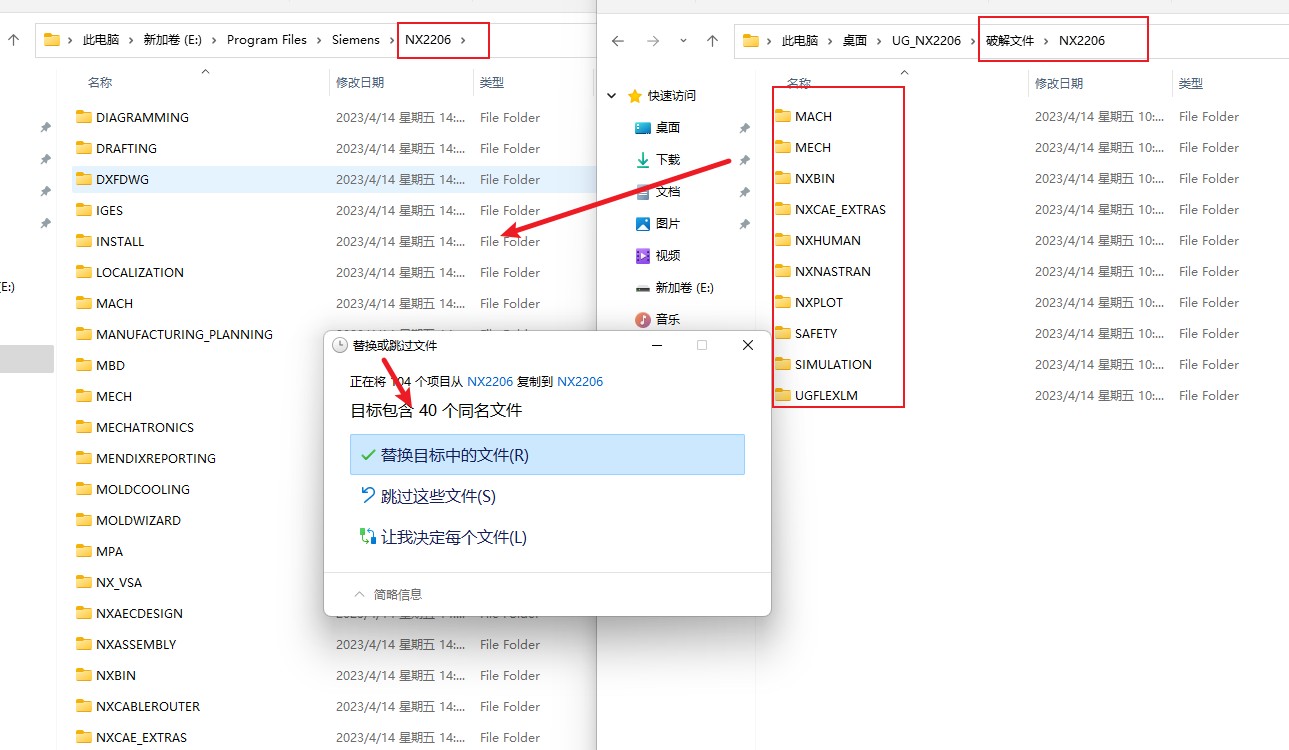1289x750 pixels.
Task: Click the back arrow in right window
Action: (x=618, y=41)
